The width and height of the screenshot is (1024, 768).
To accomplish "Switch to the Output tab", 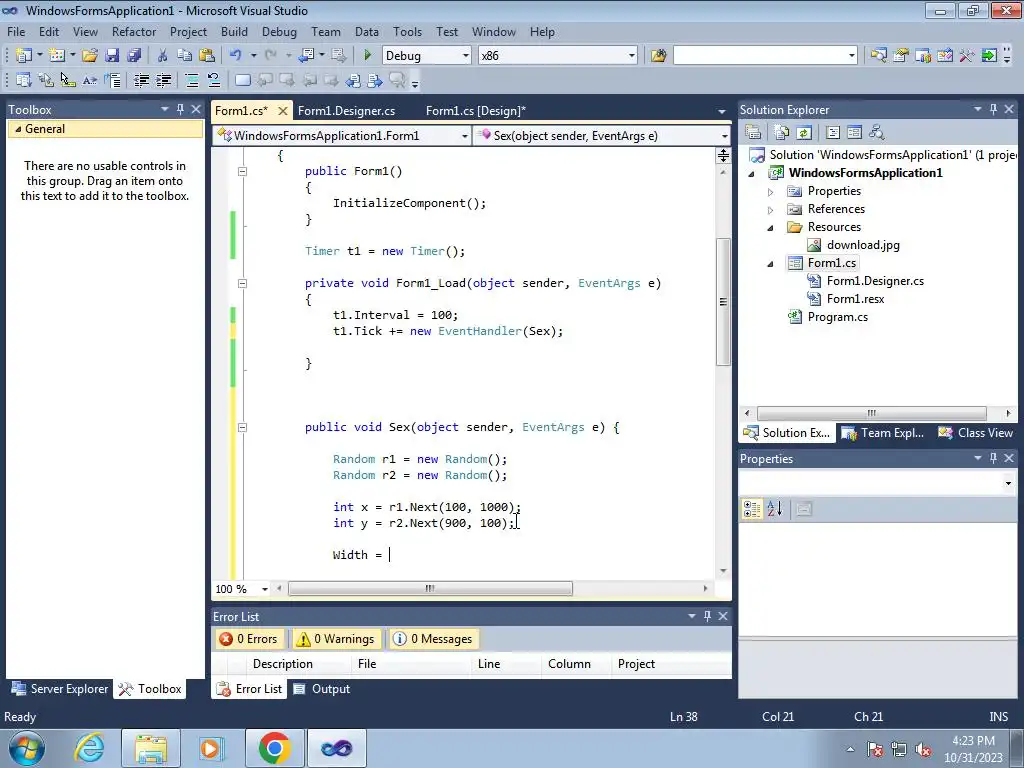I will 322,689.
